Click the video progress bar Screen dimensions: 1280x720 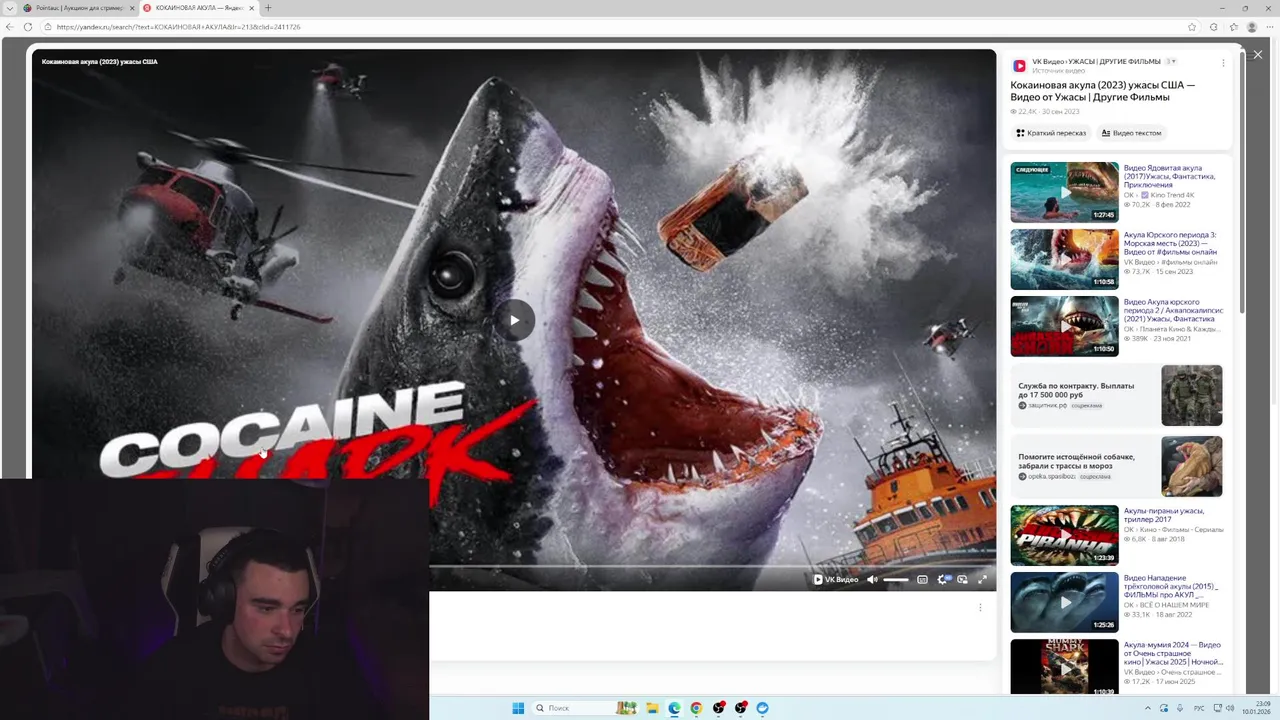(x=713, y=567)
